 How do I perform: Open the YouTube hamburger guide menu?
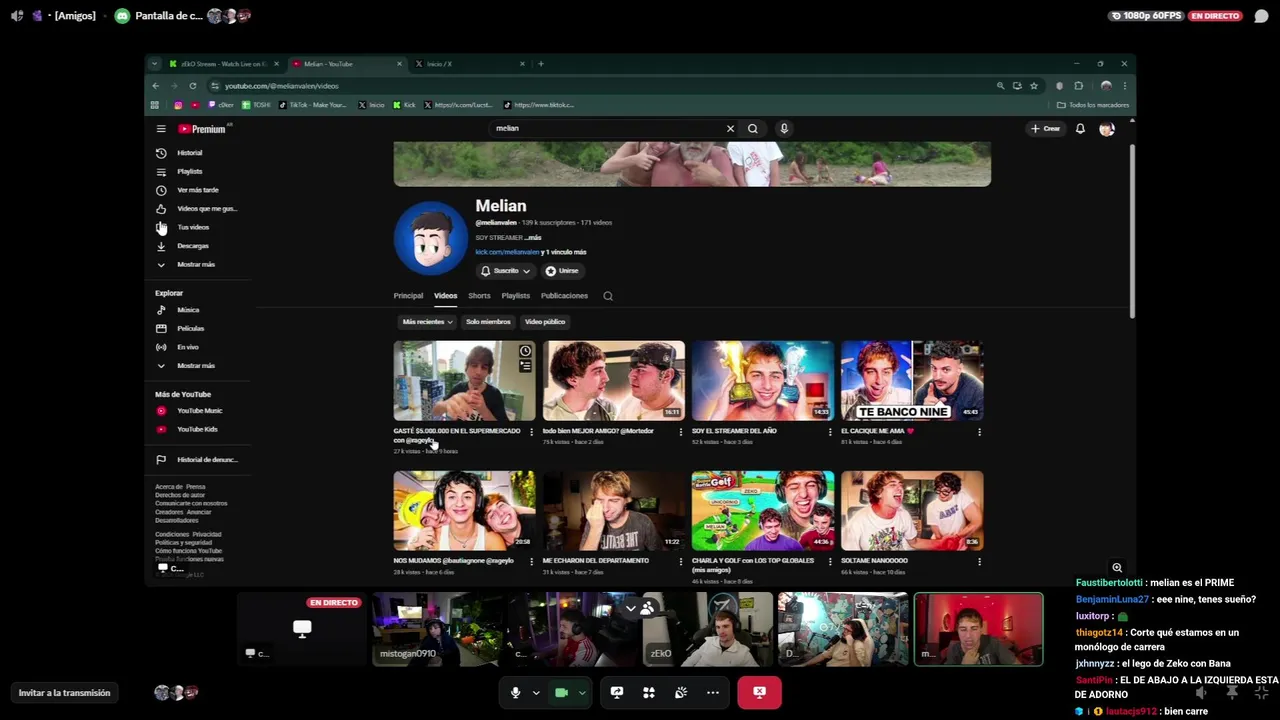click(160, 129)
